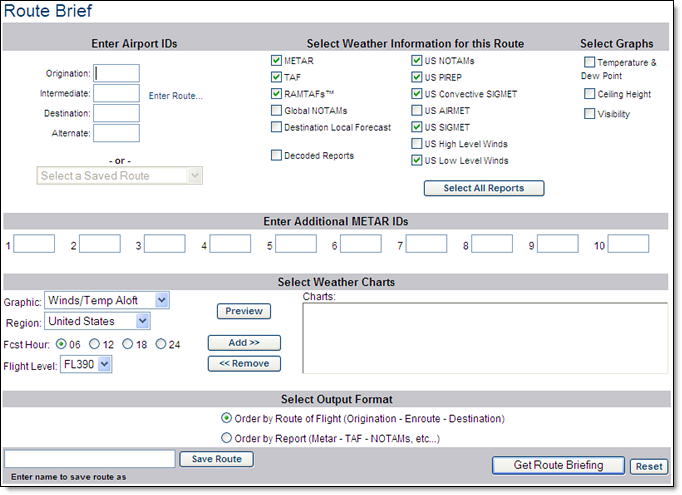Viewport: 682px width, 495px height.
Task: Enable Decoded Reports option
Action: pos(276,155)
